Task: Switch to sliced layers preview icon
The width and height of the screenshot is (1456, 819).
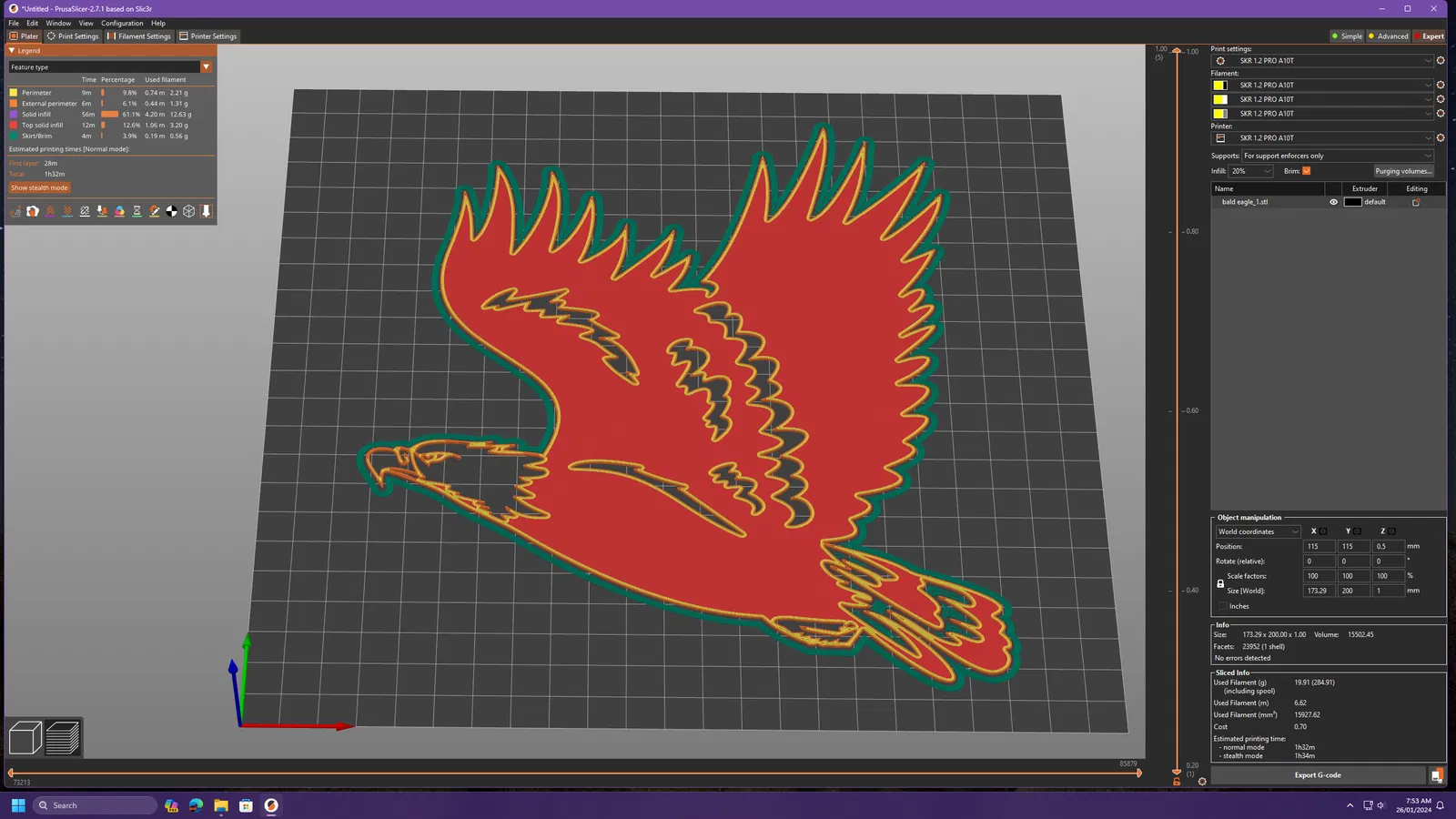Action: click(x=63, y=738)
